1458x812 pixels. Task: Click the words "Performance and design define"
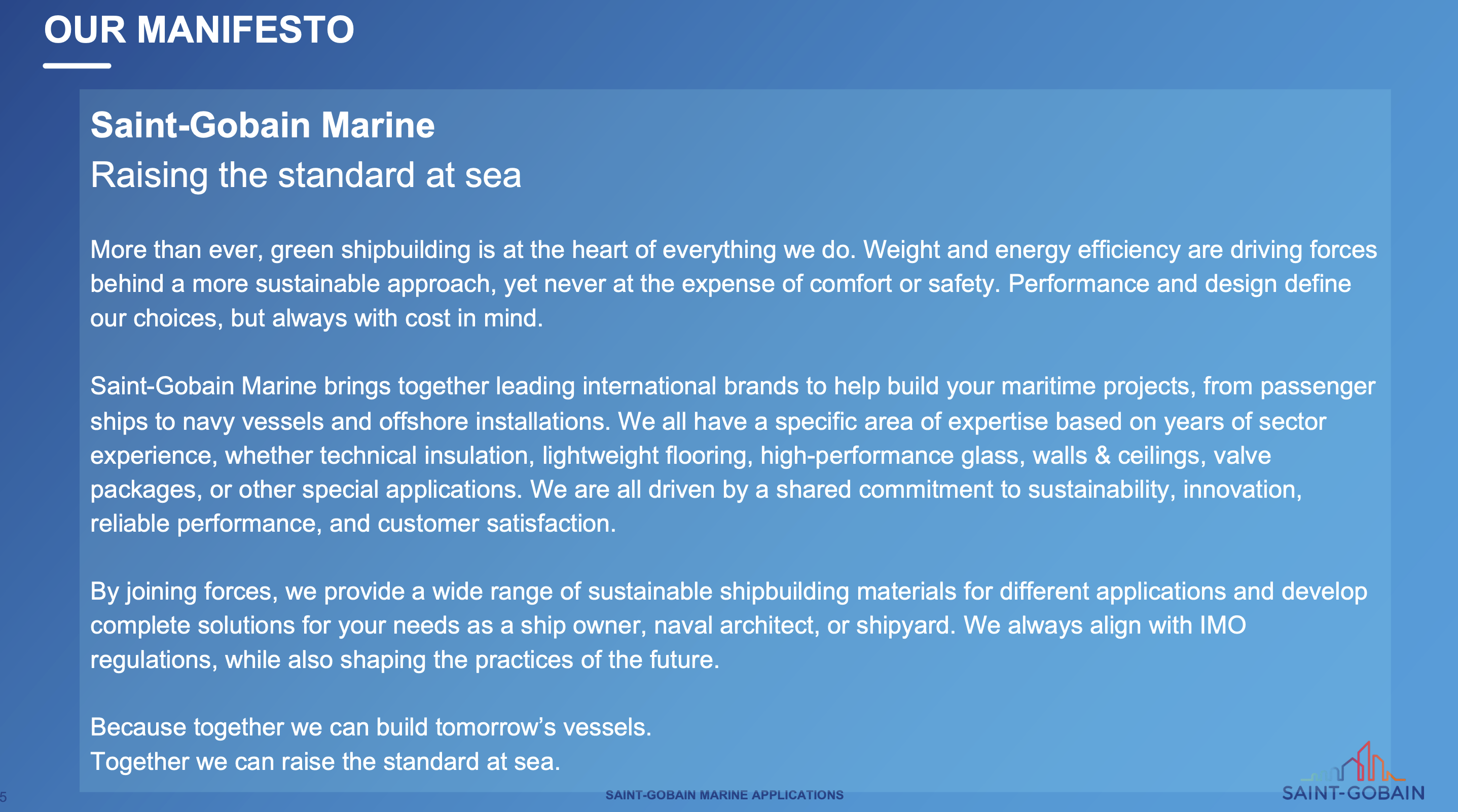[x=1179, y=284]
